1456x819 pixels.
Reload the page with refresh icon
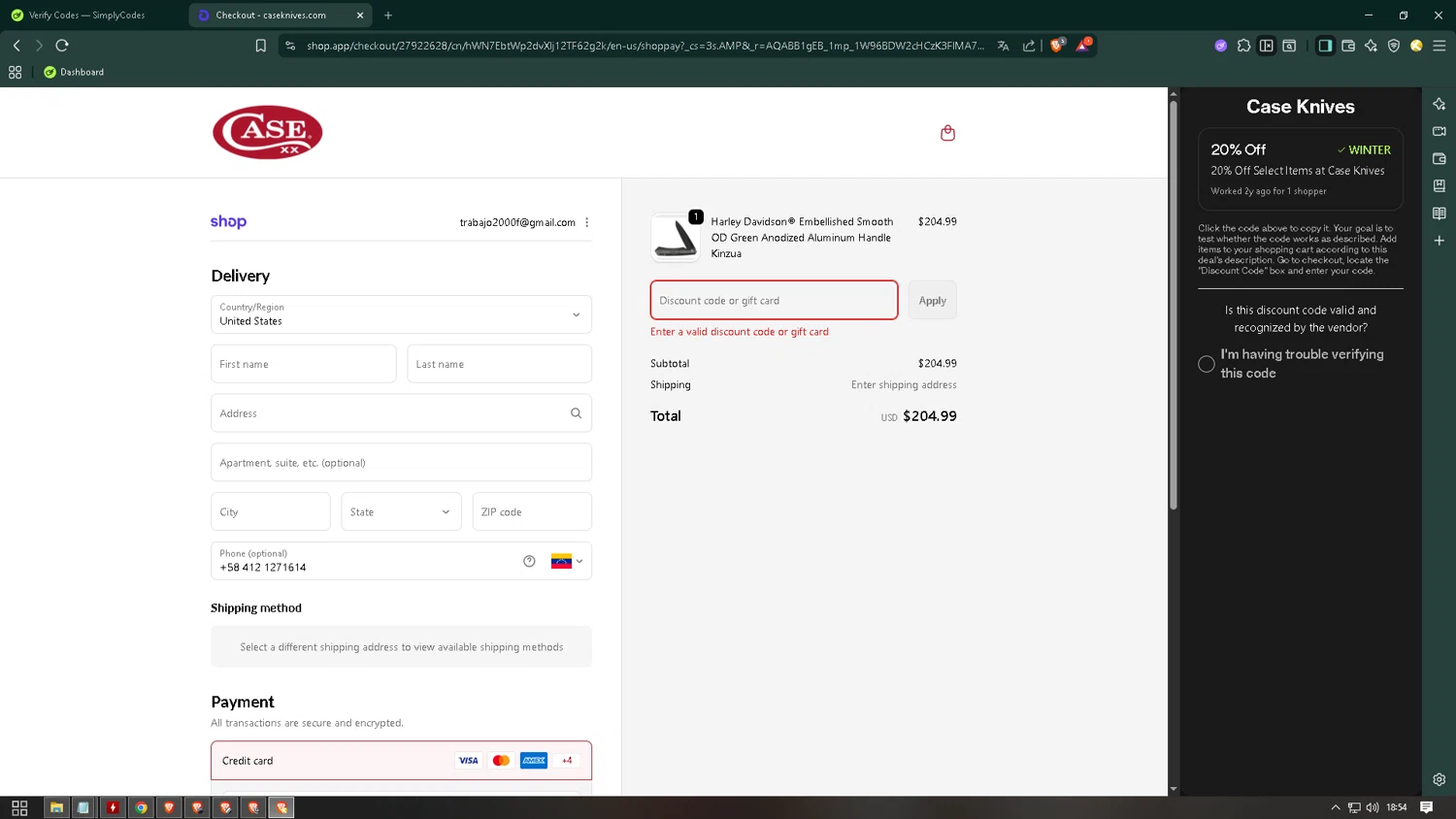(62, 46)
